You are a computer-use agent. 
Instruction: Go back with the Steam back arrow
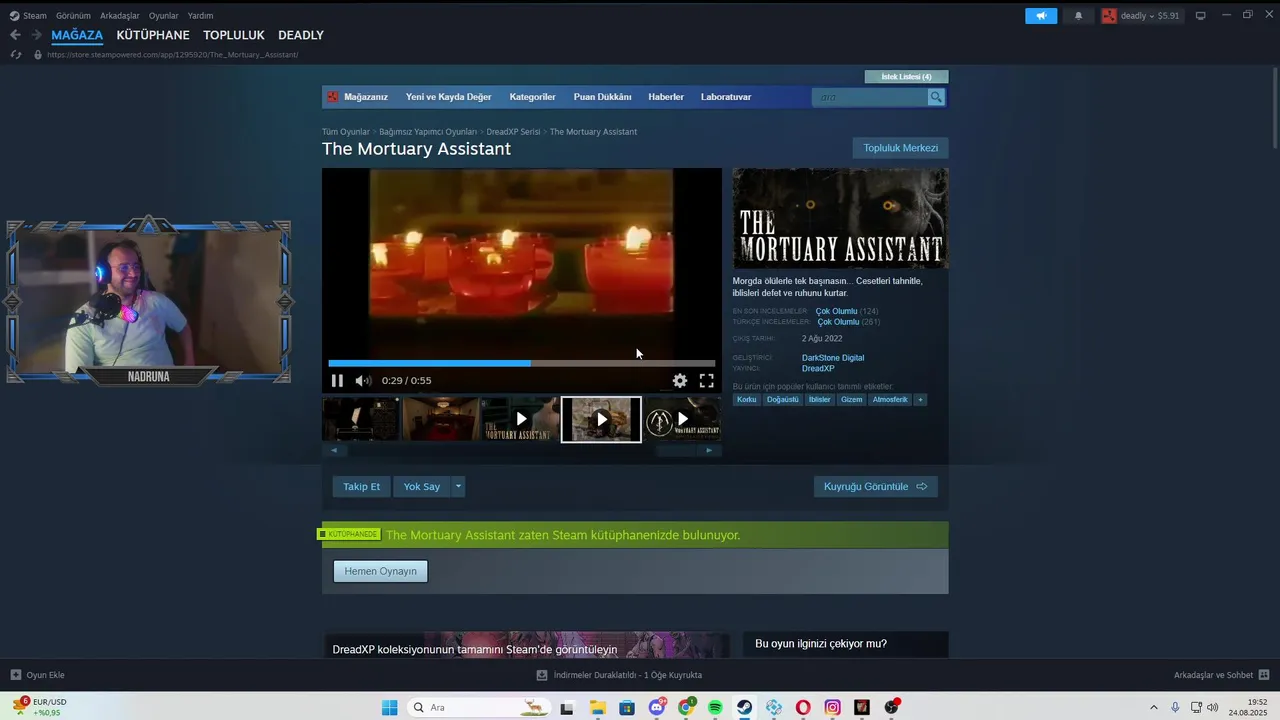click(x=15, y=35)
